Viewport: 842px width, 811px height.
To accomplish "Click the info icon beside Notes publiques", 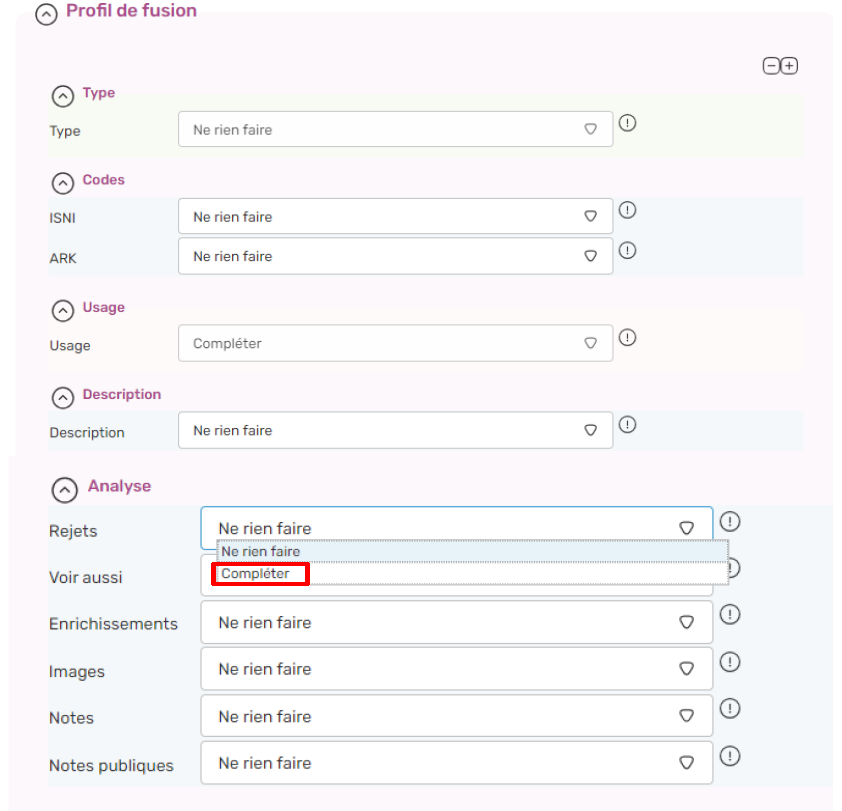I will tap(730, 756).
